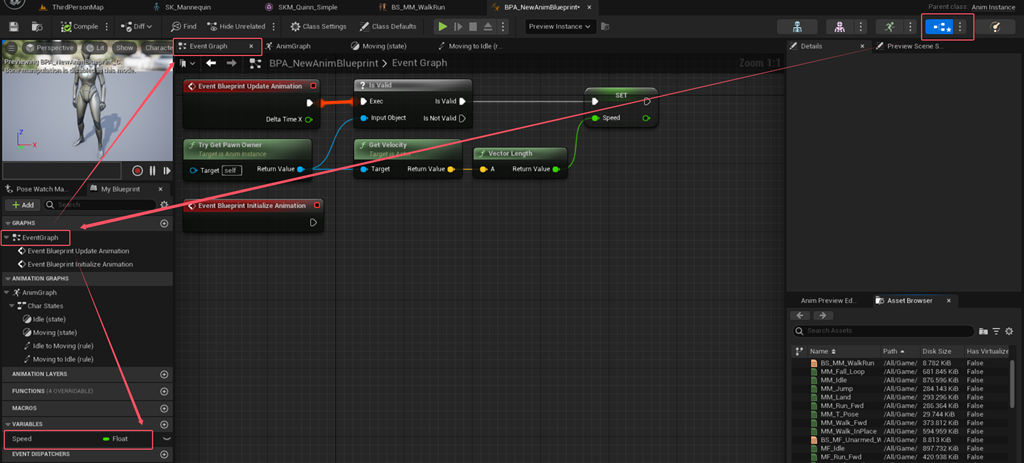Image resolution: width=1024 pixels, height=463 pixels.
Task: Open the Preview Instance dropdown
Action: (x=560, y=27)
